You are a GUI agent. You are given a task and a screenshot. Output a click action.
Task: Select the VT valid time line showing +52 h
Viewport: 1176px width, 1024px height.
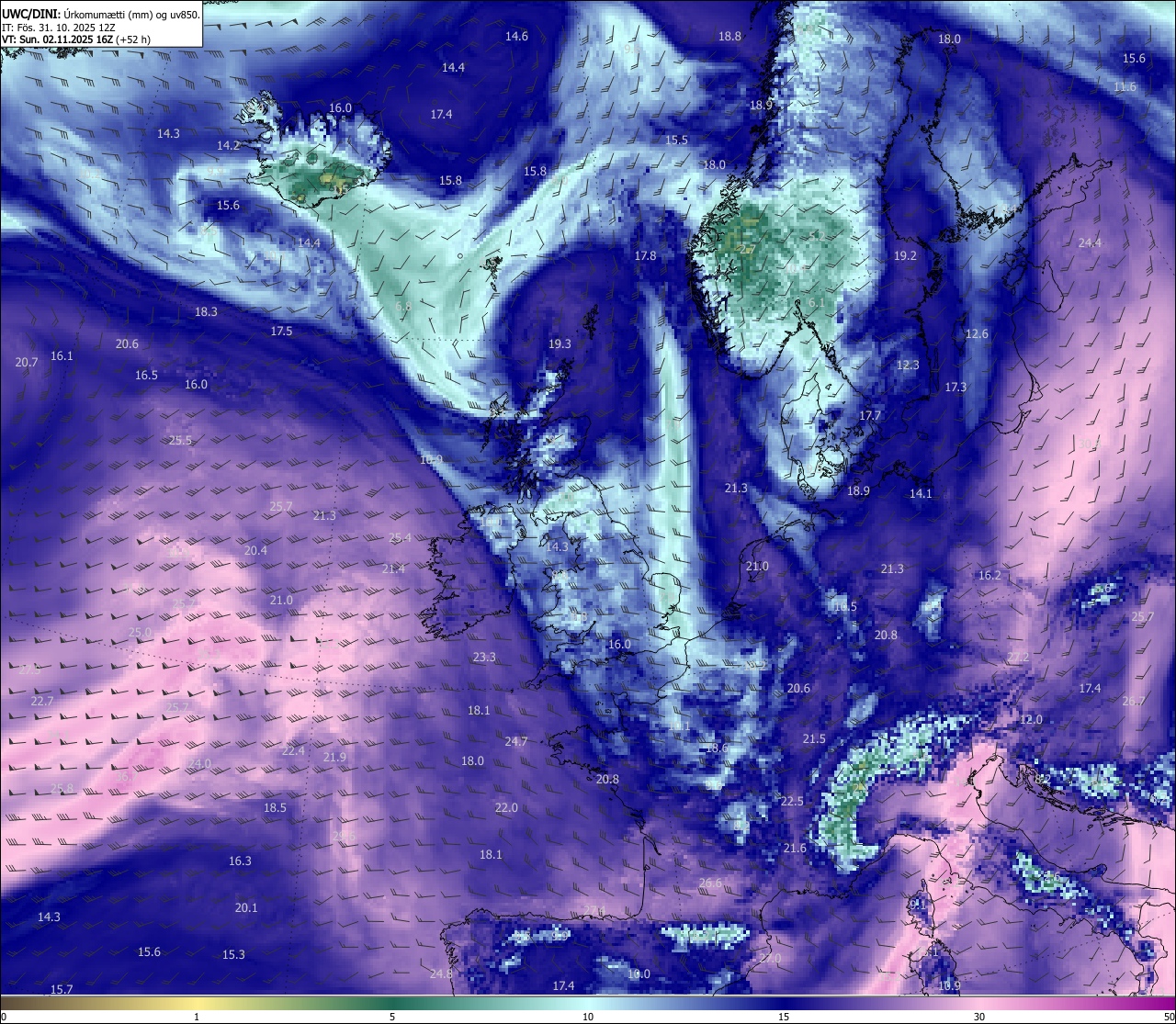[x=76, y=39]
